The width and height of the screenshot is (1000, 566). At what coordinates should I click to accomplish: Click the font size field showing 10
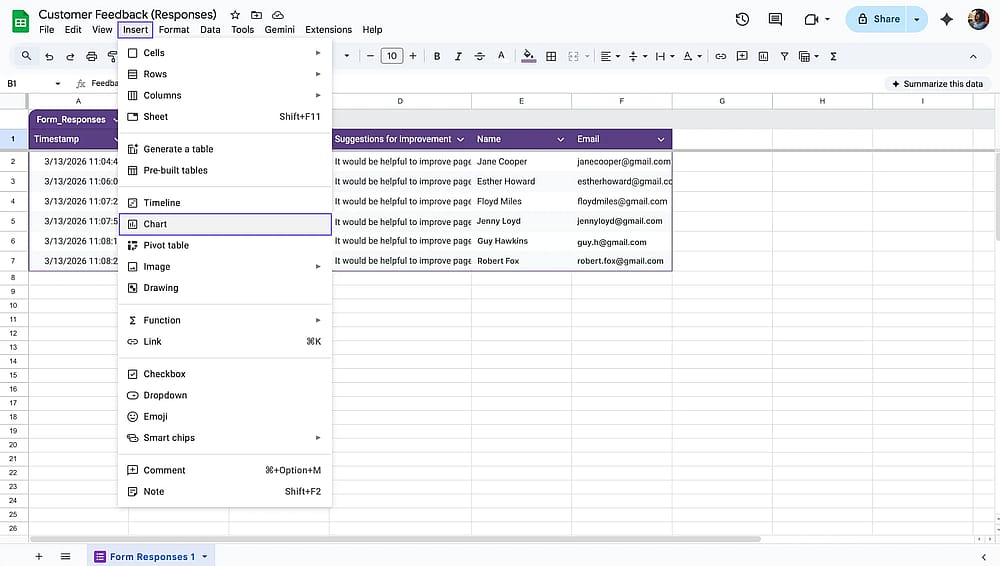pyautogui.click(x=392, y=56)
